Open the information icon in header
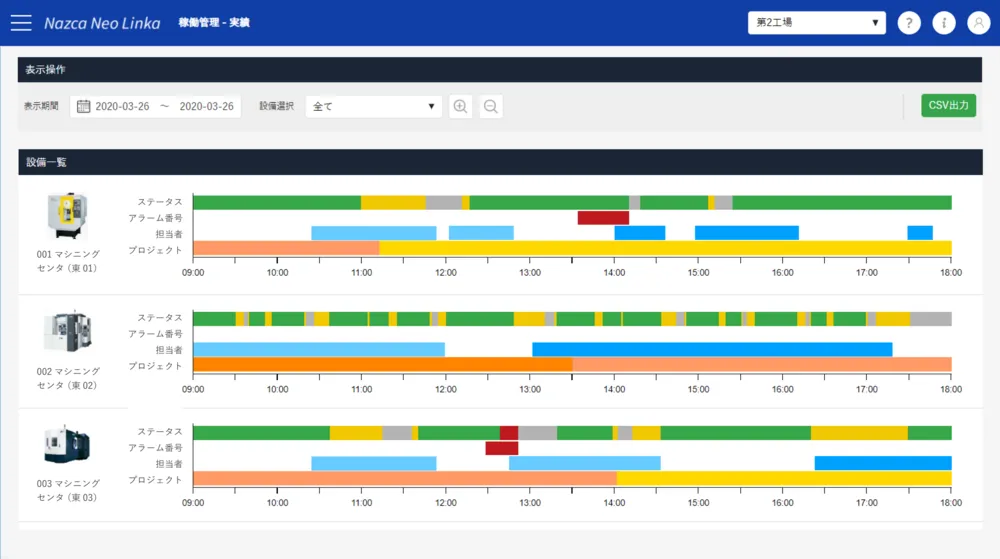The height and width of the screenshot is (559, 1000). (x=943, y=23)
